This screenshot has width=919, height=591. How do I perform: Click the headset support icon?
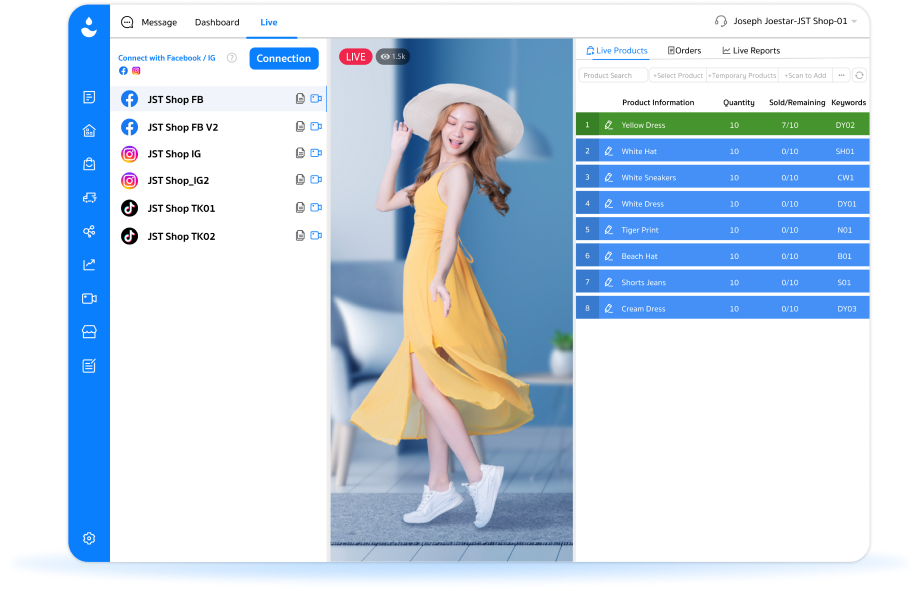[721, 21]
